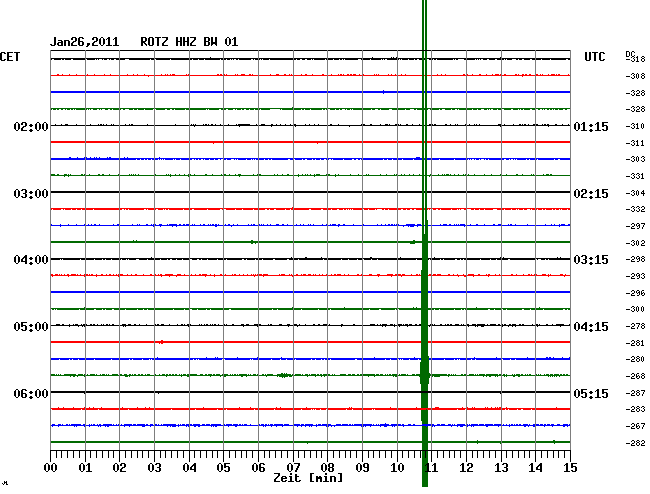This screenshot has width=650, height=494.
Task: Click the 01:15 UTC time label
Action: pyautogui.click(x=591, y=126)
